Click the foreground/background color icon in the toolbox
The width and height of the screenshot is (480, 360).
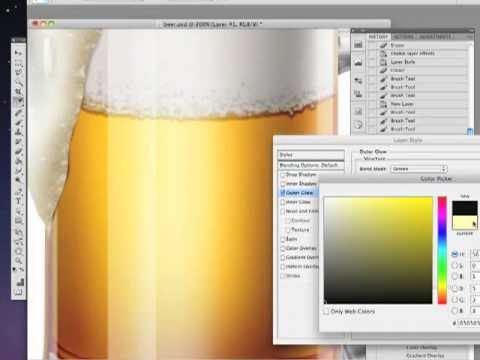pyautogui.click(x=19, y=283)
